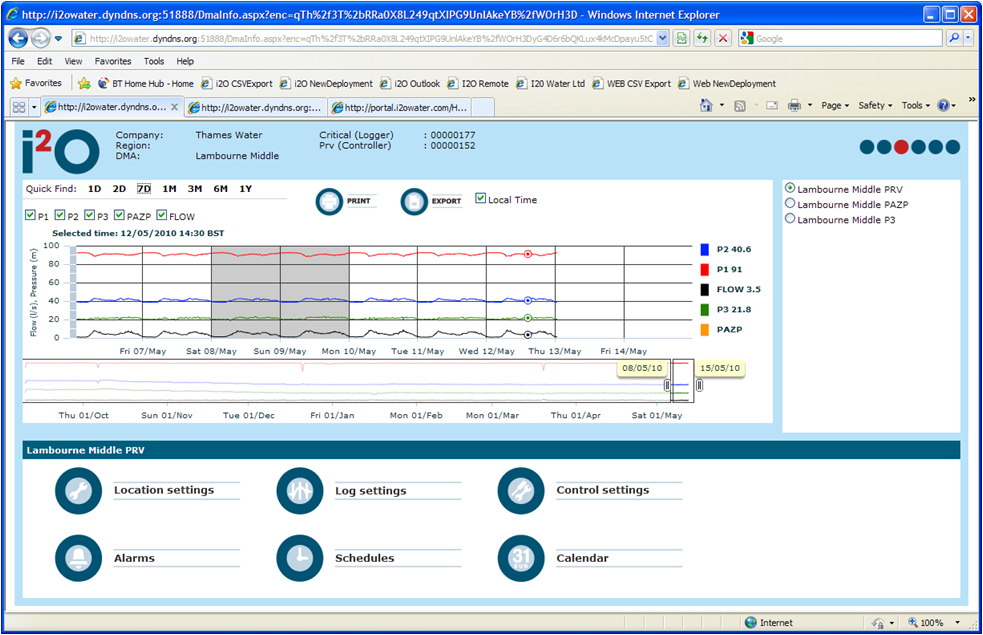Open Control settings icon
Screen dimensions: 983x635
tap(518, 490)
